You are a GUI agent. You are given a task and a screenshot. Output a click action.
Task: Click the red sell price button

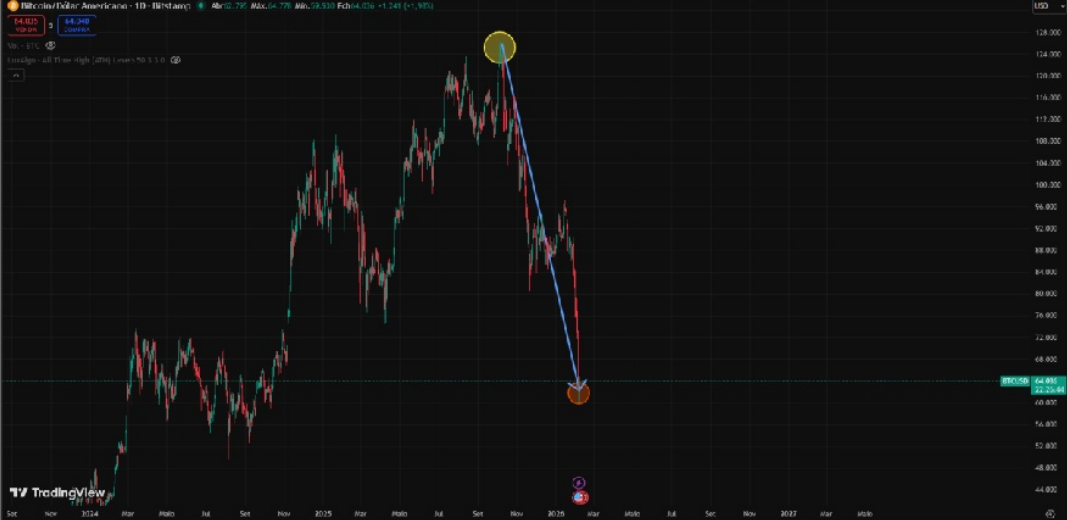pyautogui.click(x=25, y=25)
